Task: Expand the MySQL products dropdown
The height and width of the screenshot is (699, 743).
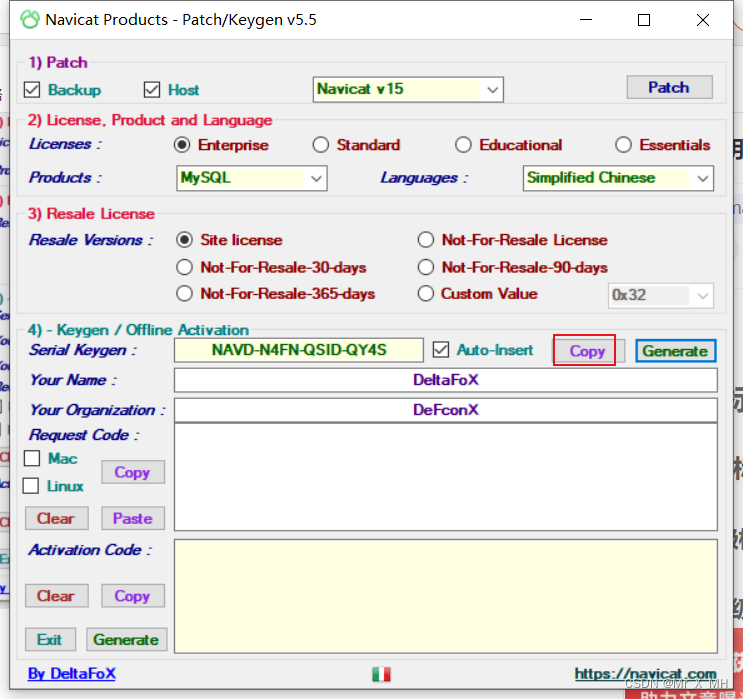Action: tap(252, 178)
